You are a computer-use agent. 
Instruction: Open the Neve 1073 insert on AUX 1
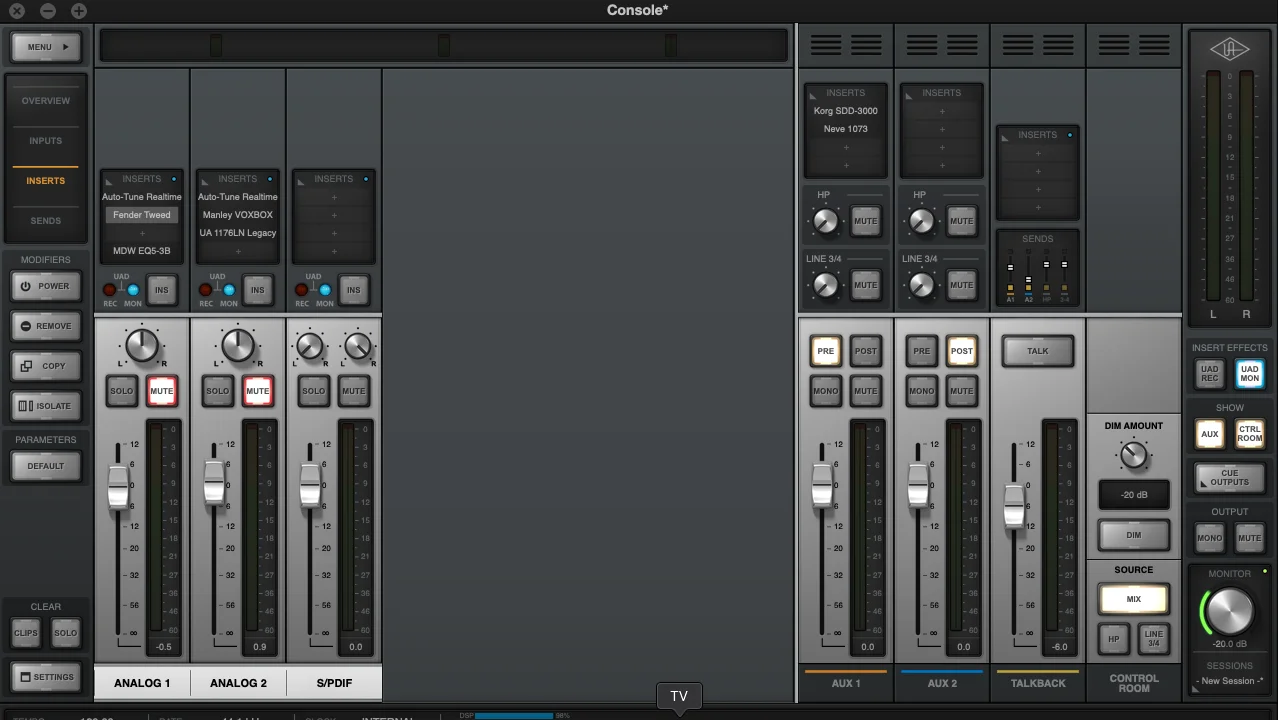(846, 129)
